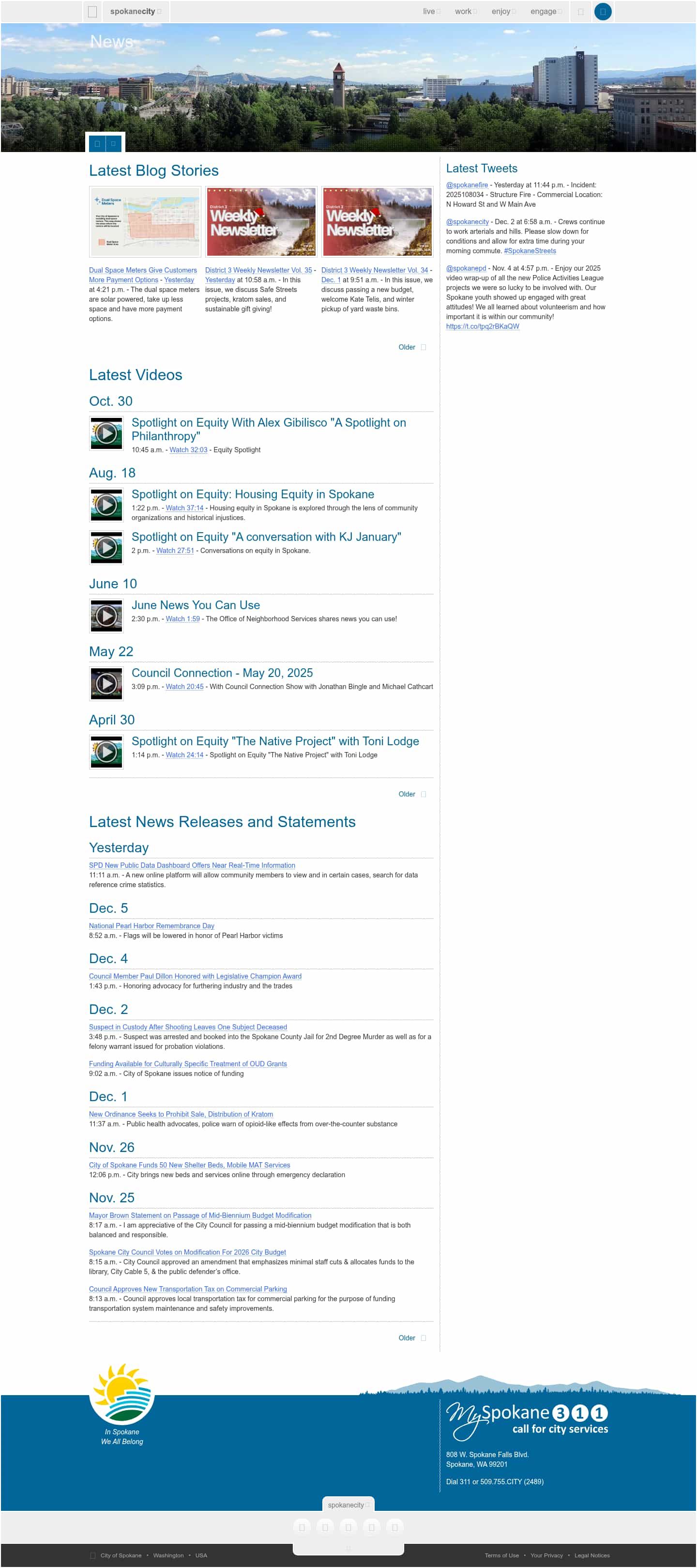Click the Watch 27:51 link
Viewport: 697px width, 1568px height.
click(175, 551)
